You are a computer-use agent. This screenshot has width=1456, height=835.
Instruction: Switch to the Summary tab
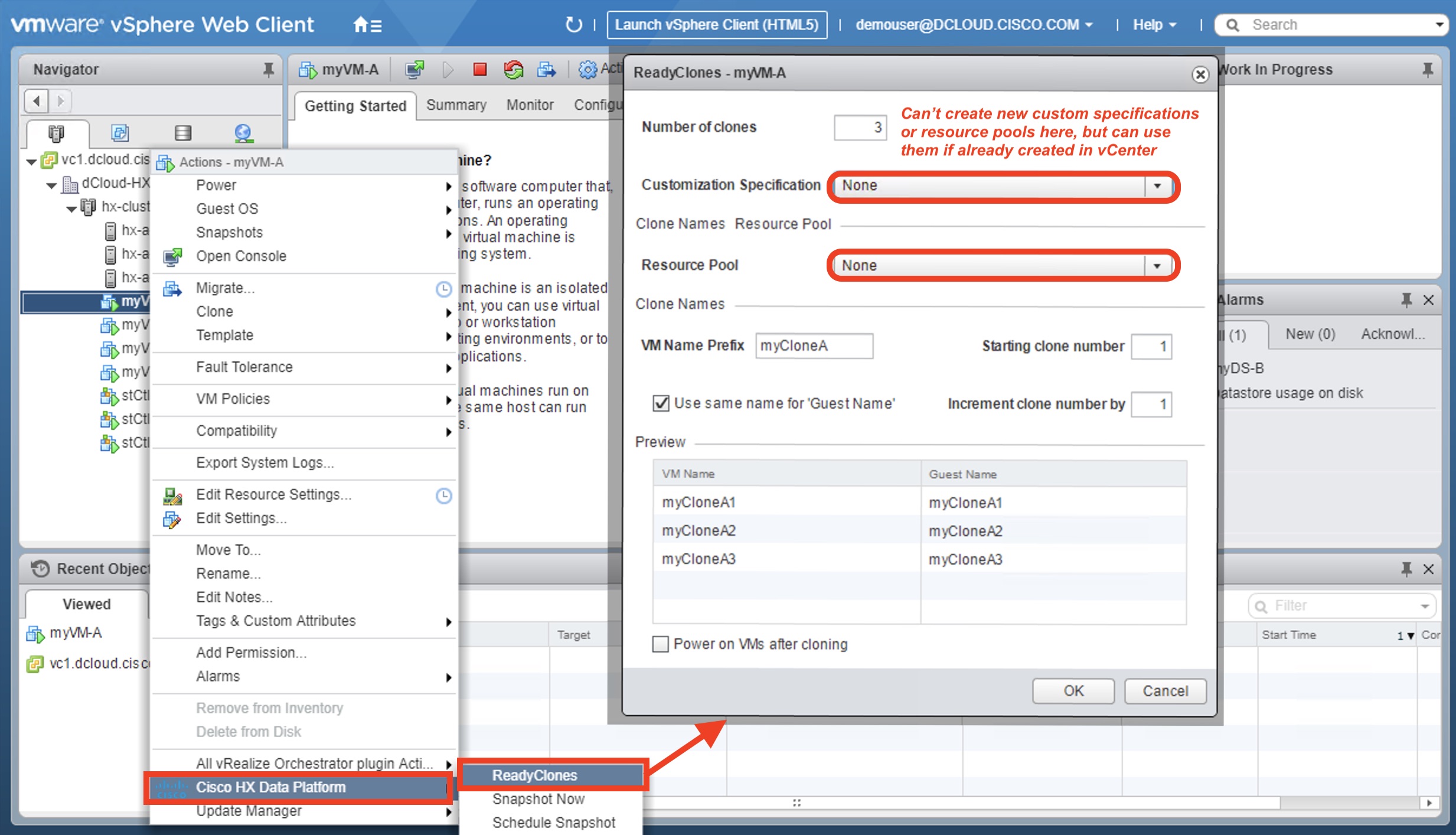pyautogui.click(x=456, y=105)
